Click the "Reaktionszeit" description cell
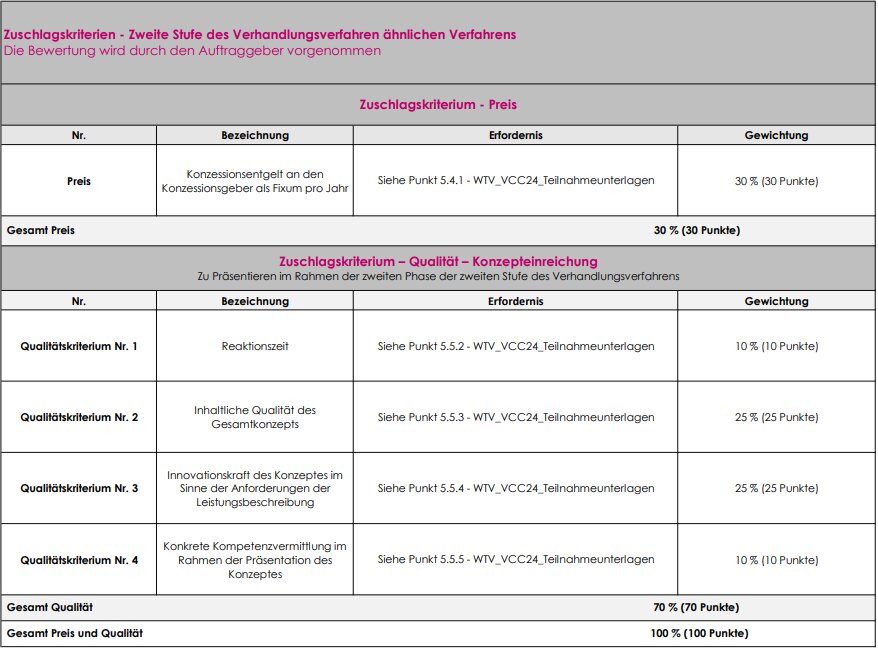 click(x=255, y=346)
